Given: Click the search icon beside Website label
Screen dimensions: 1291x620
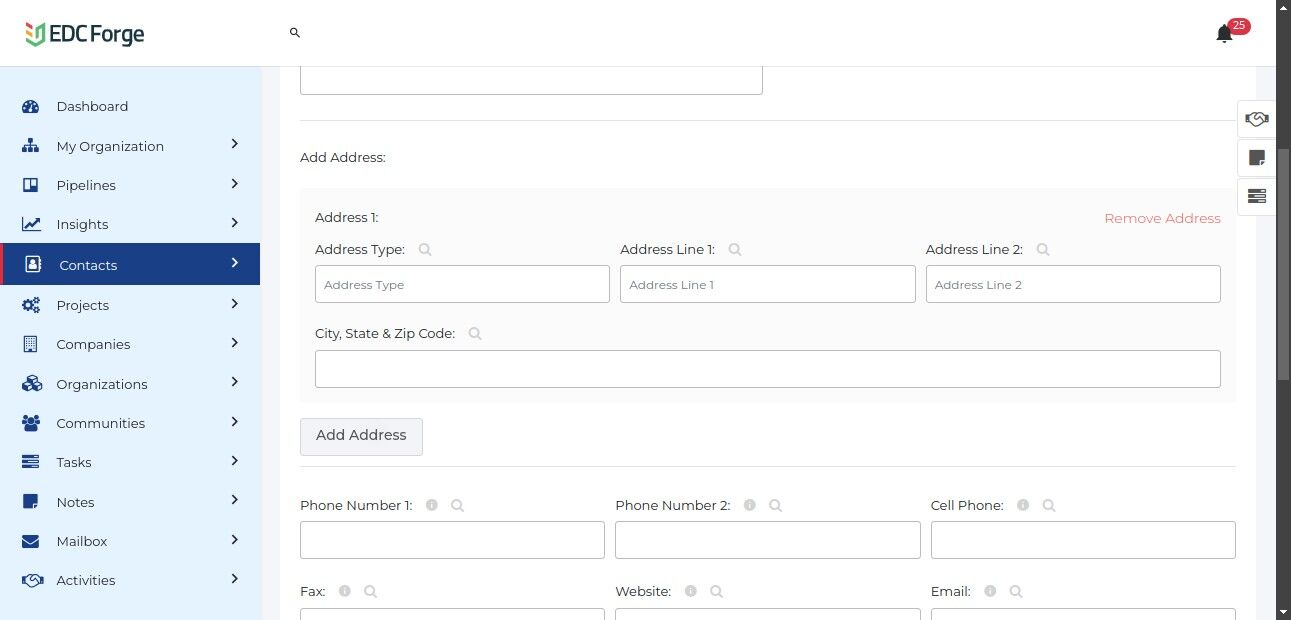Looking at the screenshot, I should (x=716, y=592).
